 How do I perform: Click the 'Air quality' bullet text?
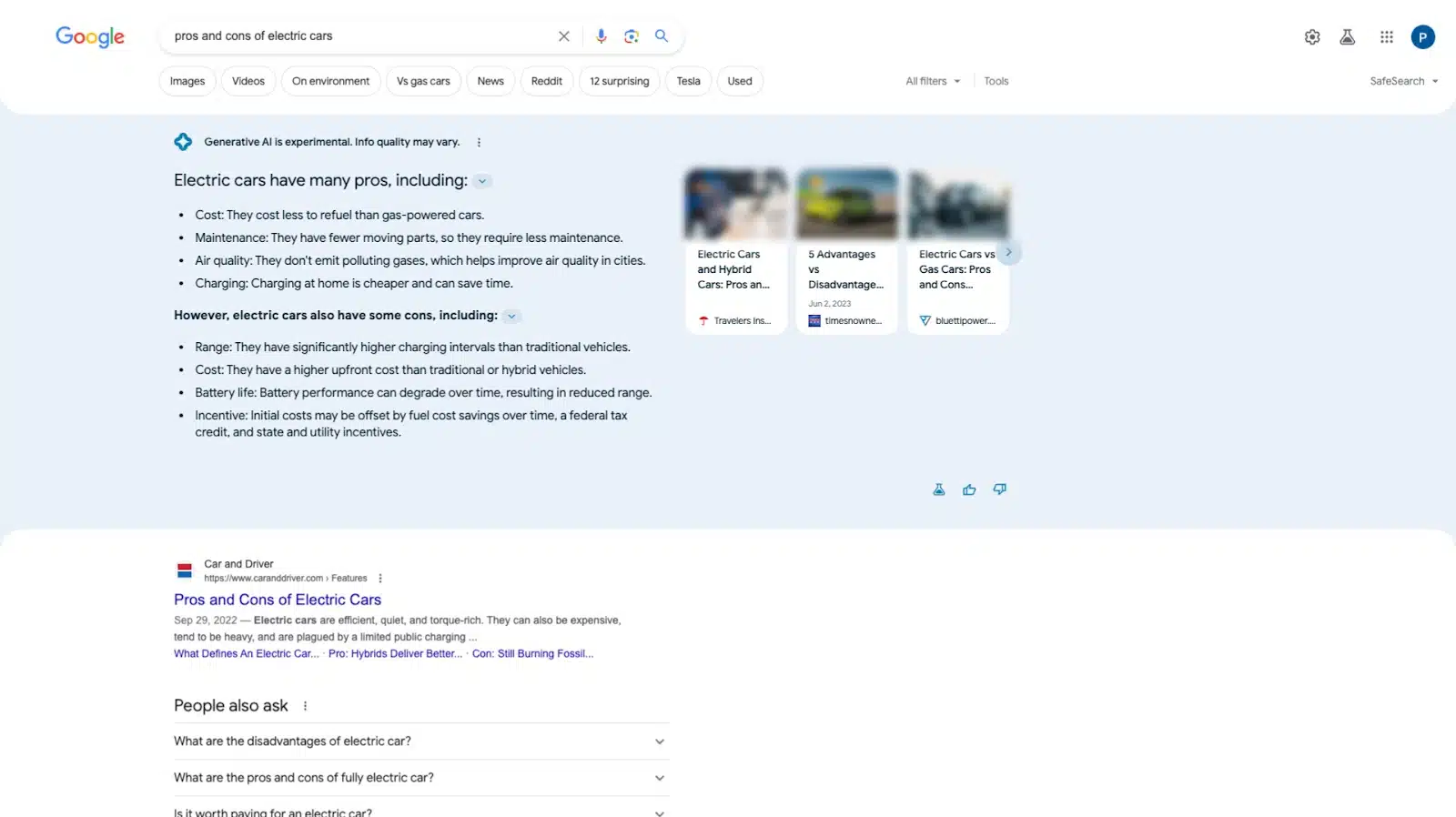pyautogui.click(x=420, y=261)
